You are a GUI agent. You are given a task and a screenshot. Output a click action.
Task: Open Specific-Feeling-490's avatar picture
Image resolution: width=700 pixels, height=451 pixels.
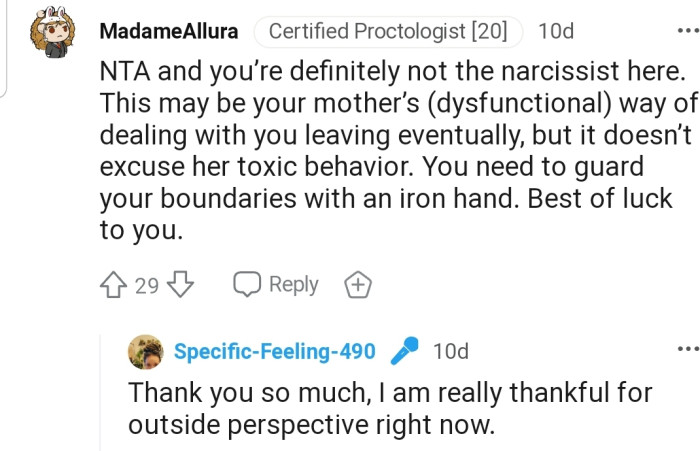coord(146,352)
